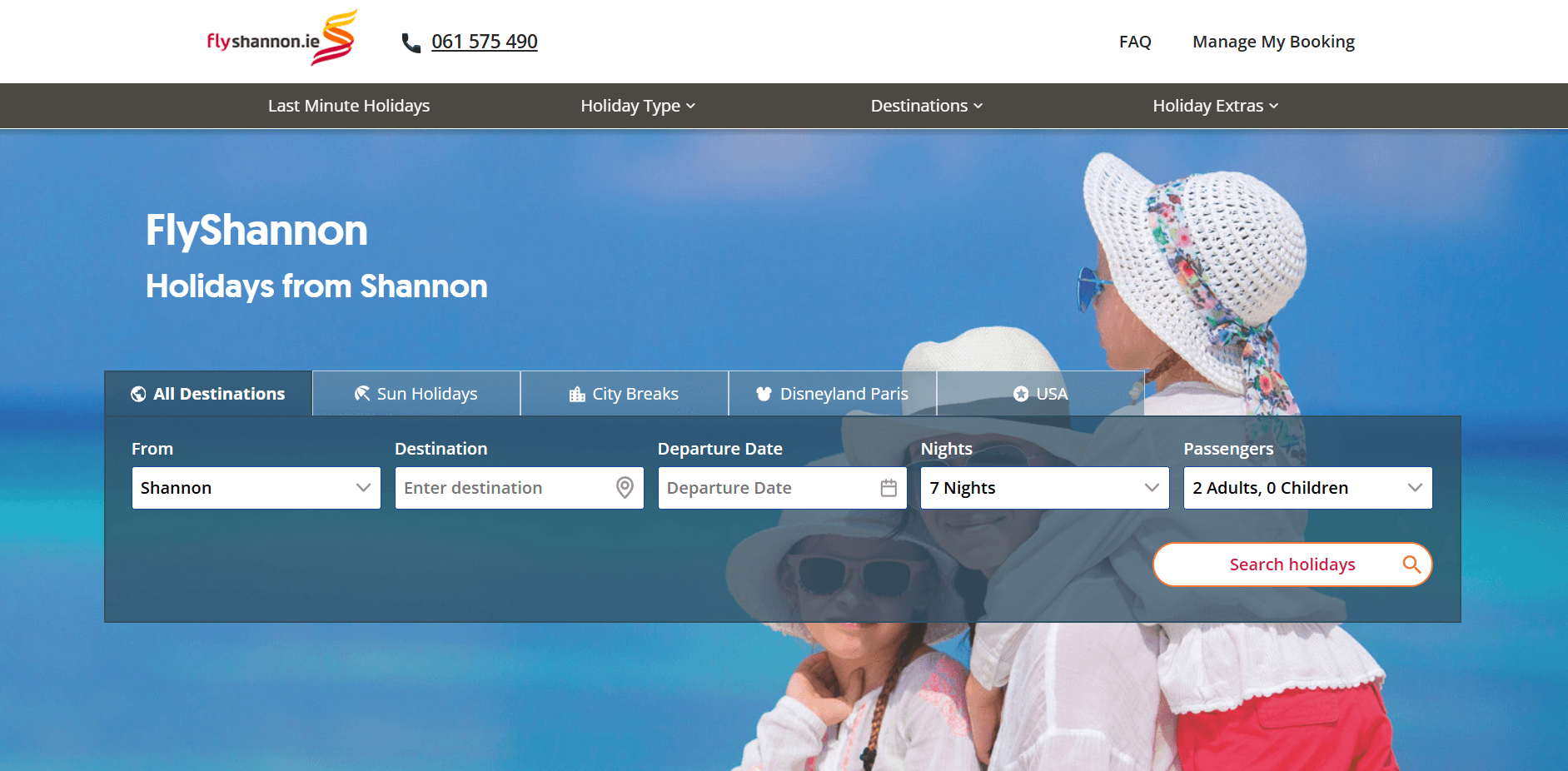Click the location pin icon in Destination
Viewport: 1568px width, 771px height.
tap(625, 488)
